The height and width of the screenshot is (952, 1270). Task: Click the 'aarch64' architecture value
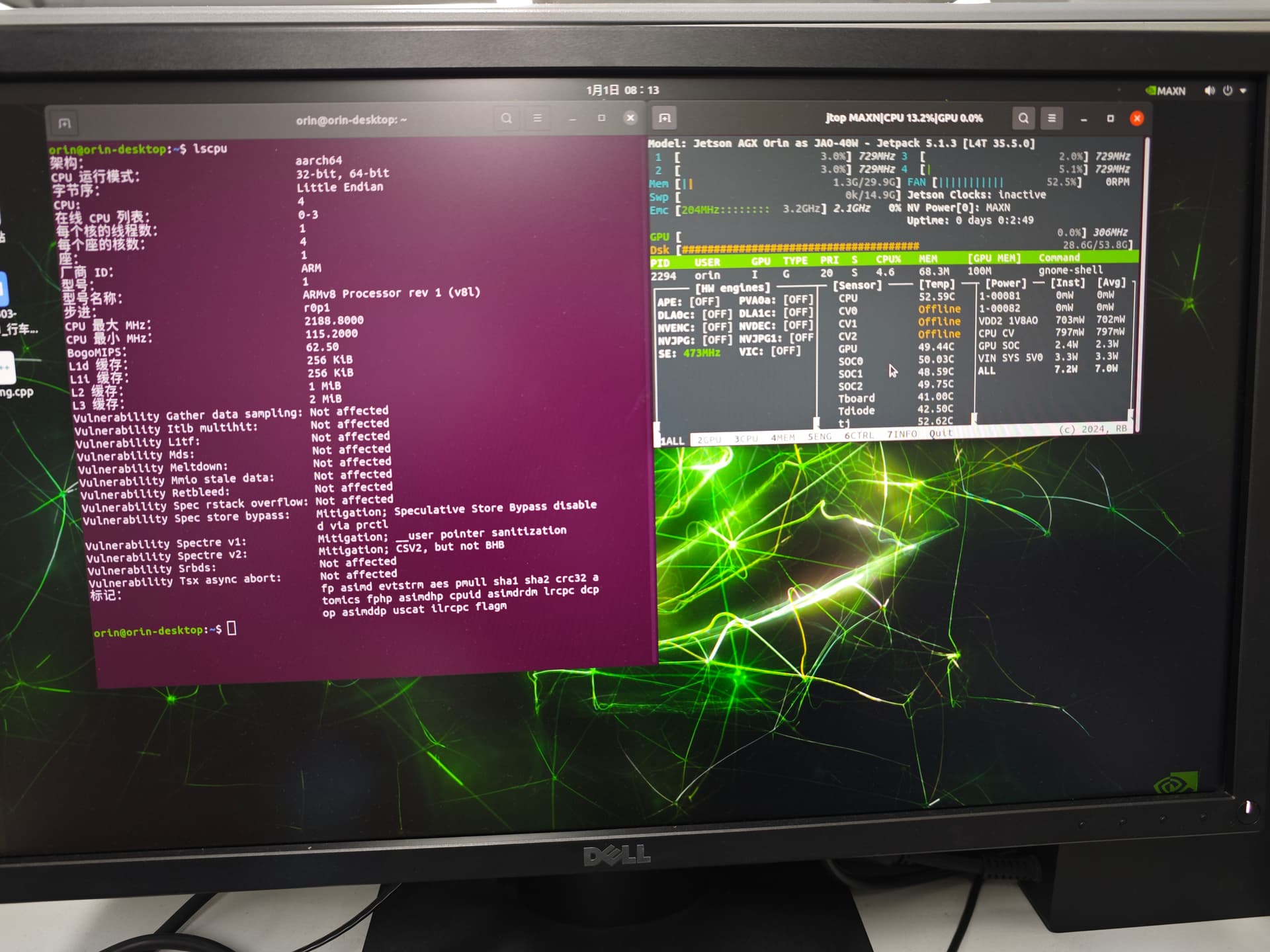tap(319, 161)
